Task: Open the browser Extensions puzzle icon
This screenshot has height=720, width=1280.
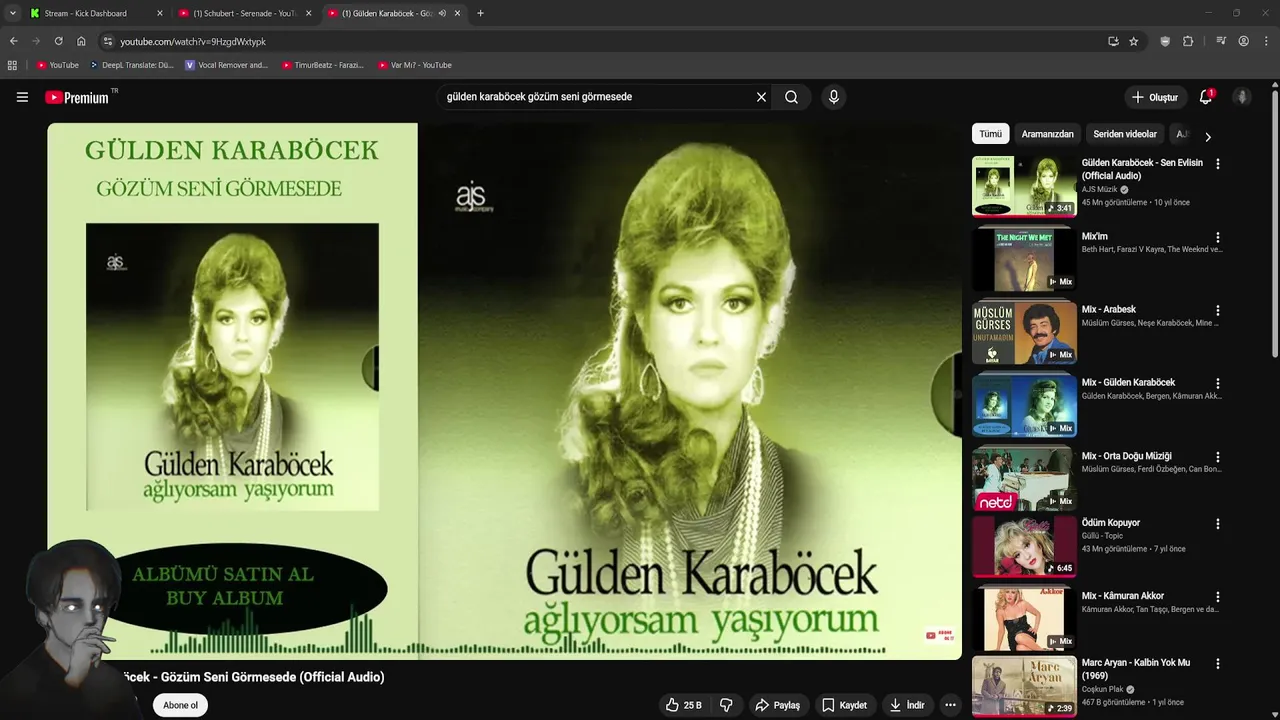Action: (x=1188, y=41)
